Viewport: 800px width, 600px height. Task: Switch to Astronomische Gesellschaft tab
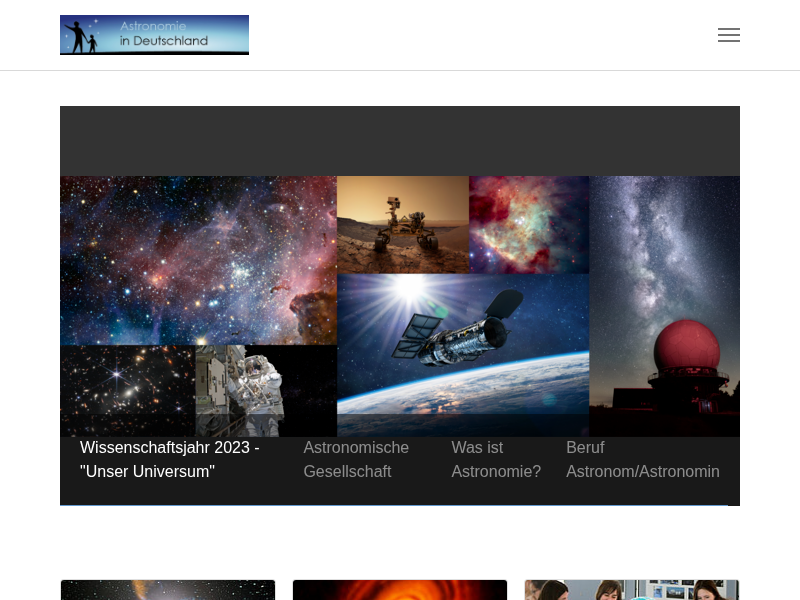point(356,460)
